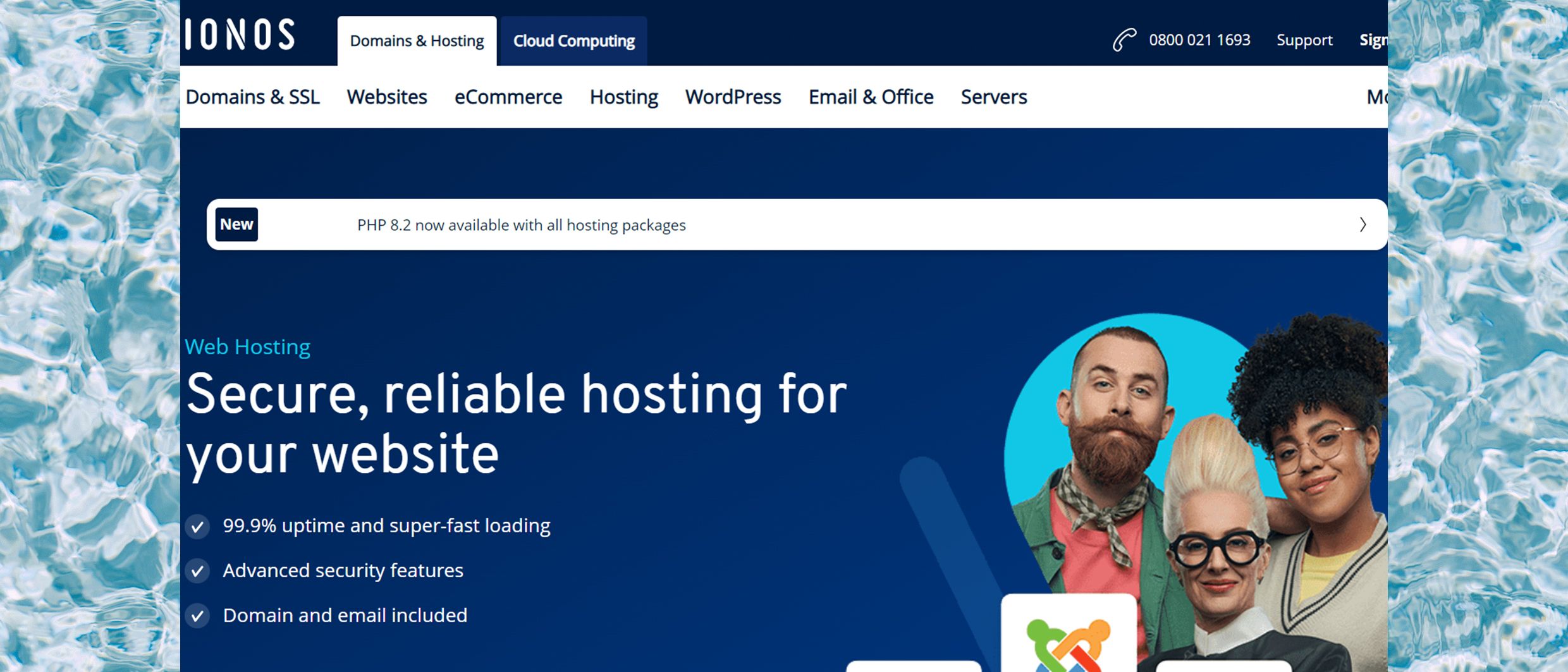
Task: Switch to the Domains & Hosting tab
Action: 417,41
